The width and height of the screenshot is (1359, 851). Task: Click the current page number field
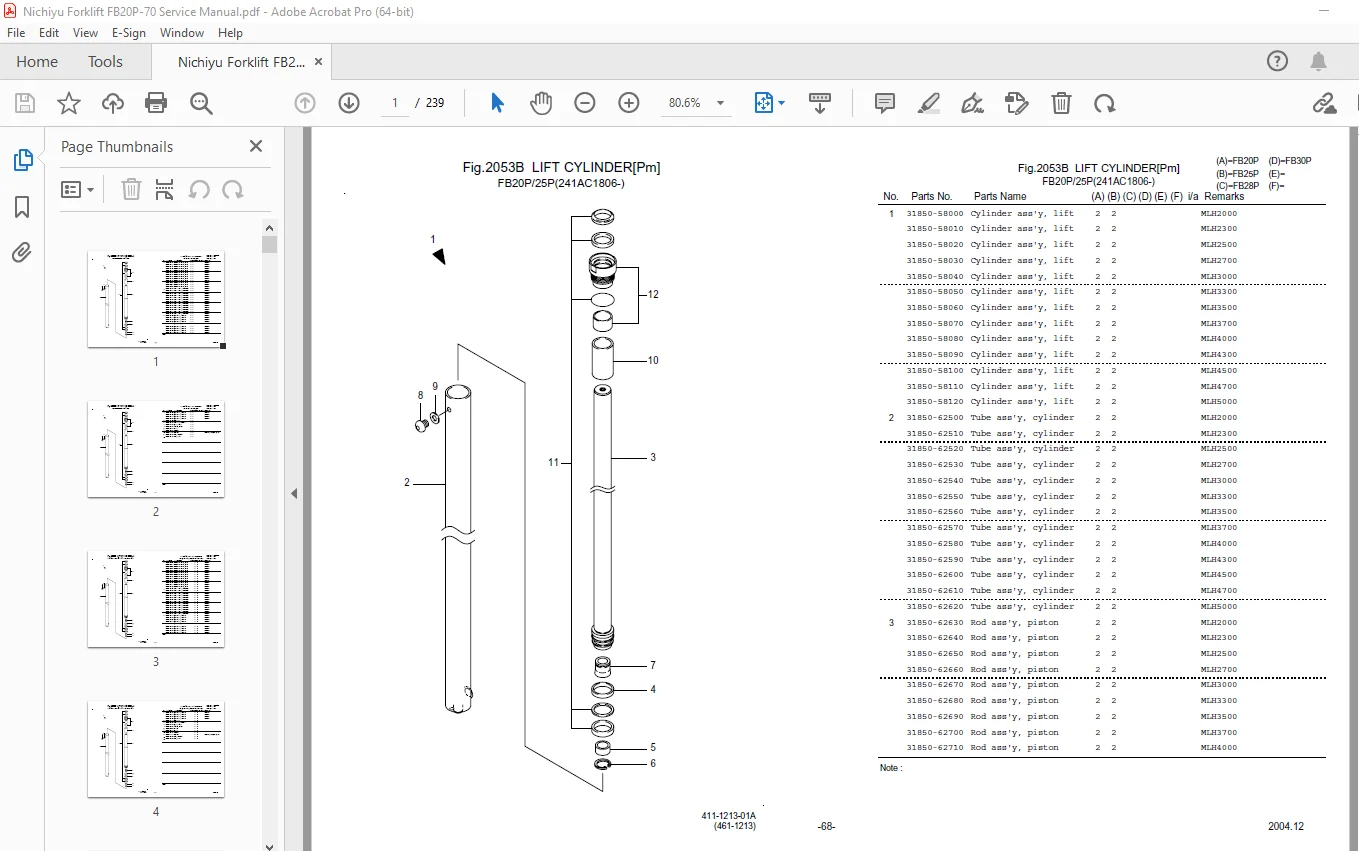(395, 103)
